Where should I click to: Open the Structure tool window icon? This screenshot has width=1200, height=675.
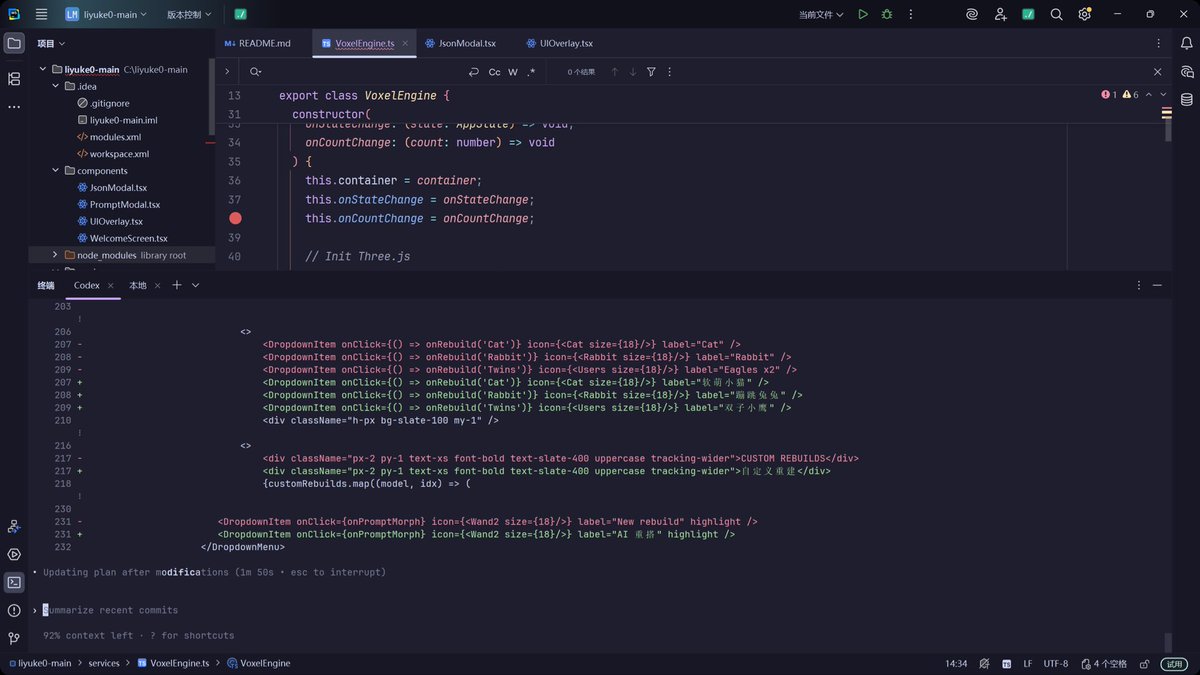14,78
